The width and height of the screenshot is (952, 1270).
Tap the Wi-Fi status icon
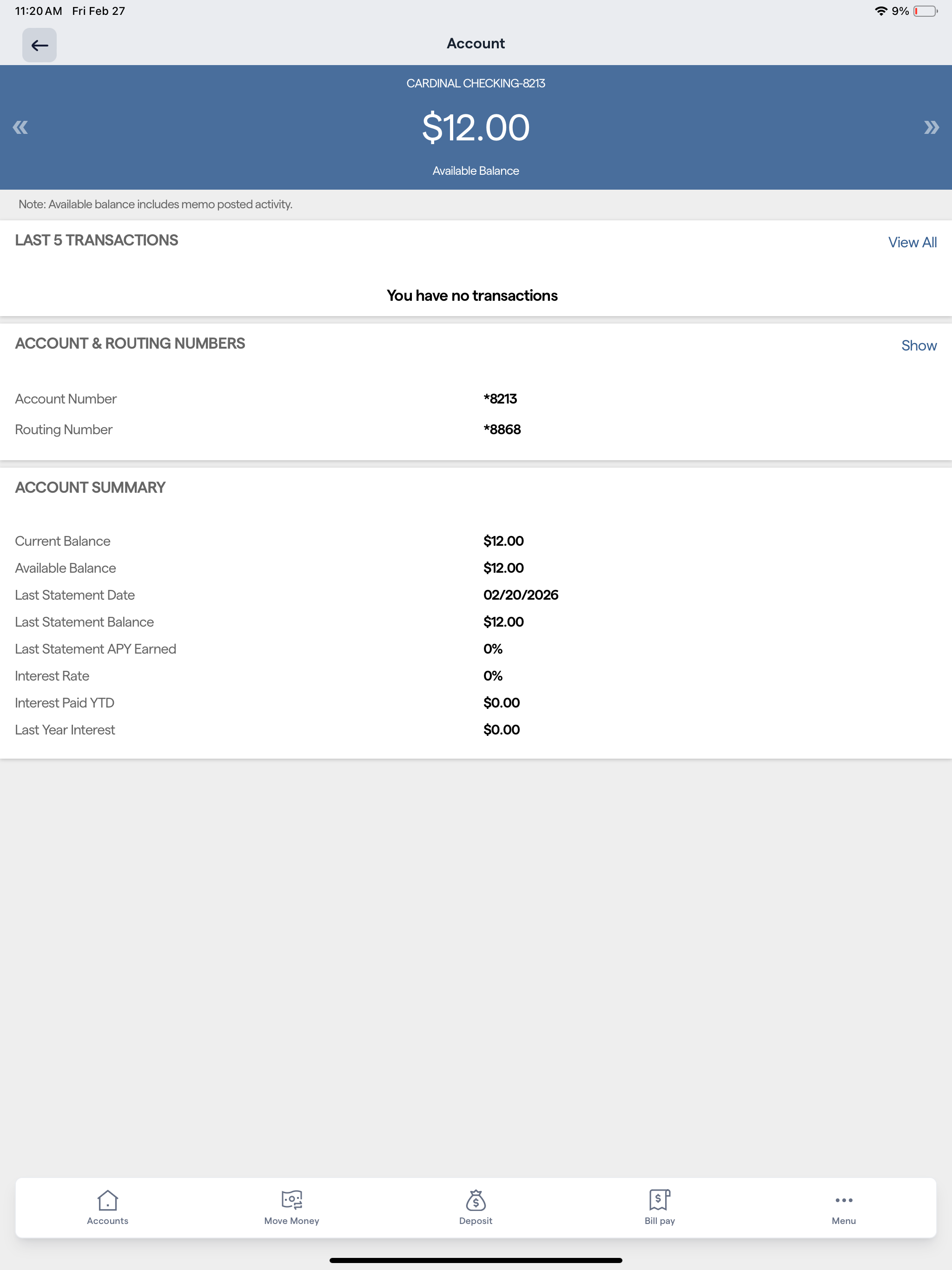[881, 11]
